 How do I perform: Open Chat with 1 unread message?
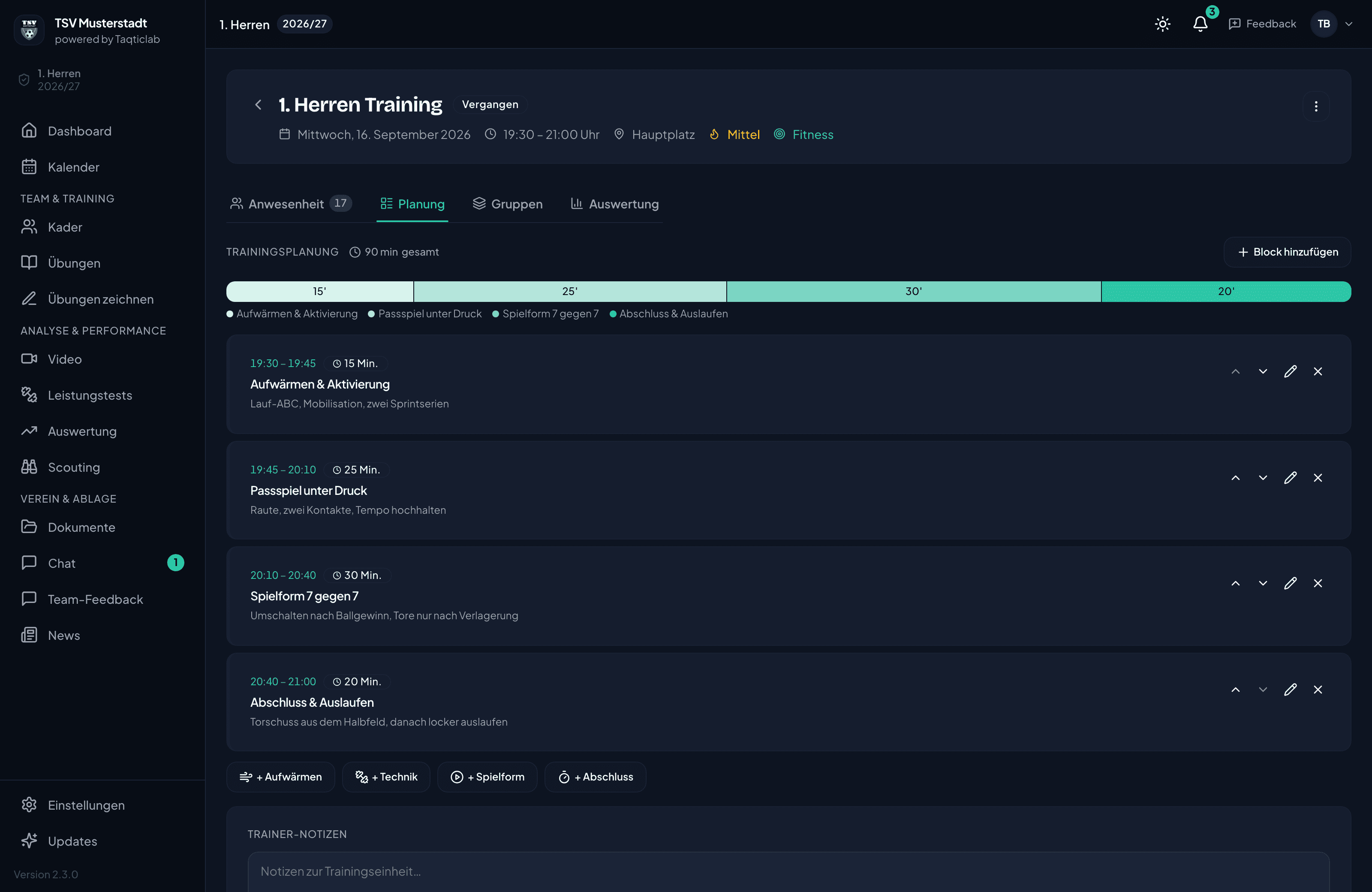point(102,564)
